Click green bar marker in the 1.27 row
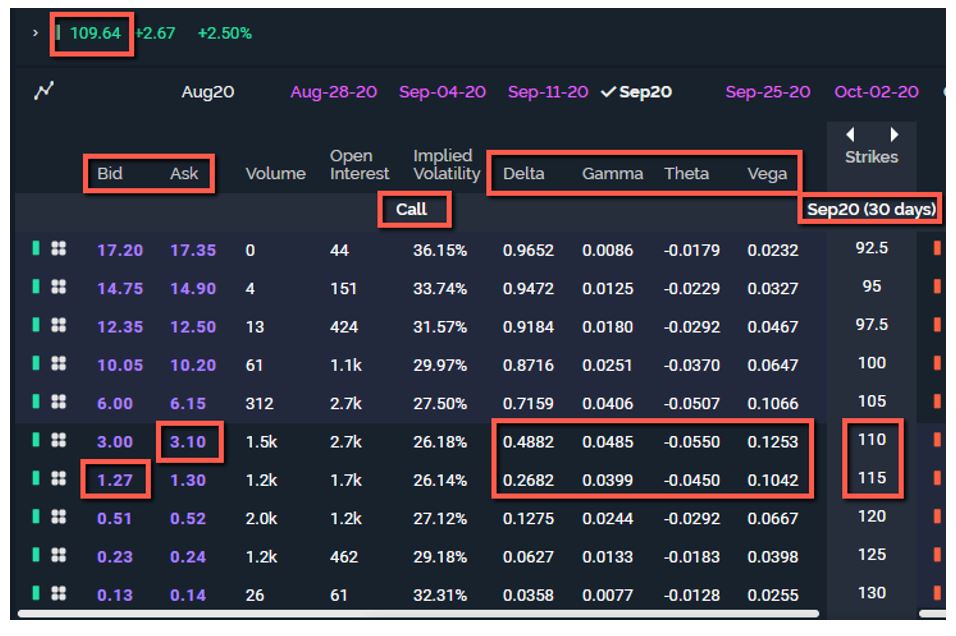The height and width of the screenshot is (636, 956). click(x=36, y=478)
